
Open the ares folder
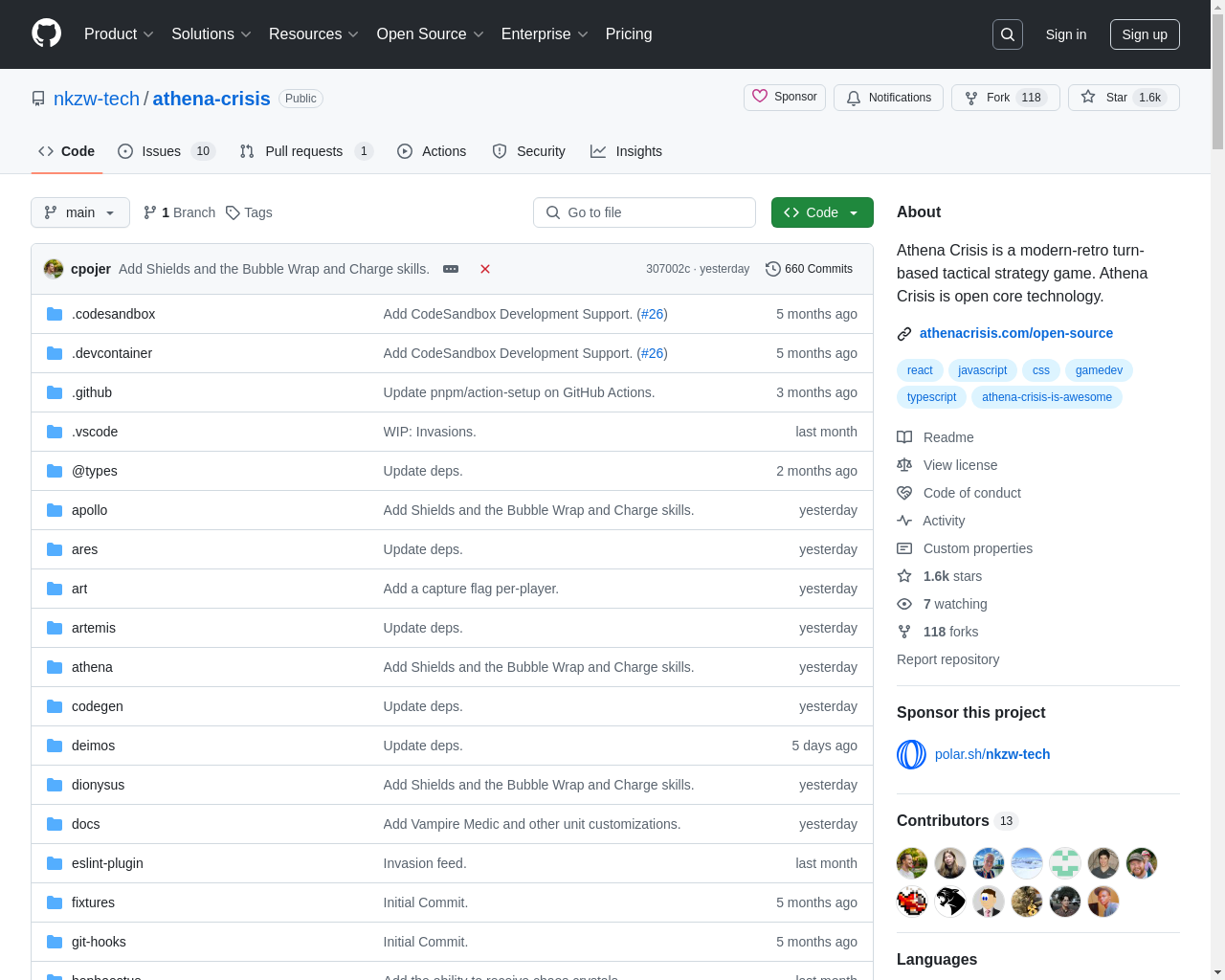tap(84, 549)
